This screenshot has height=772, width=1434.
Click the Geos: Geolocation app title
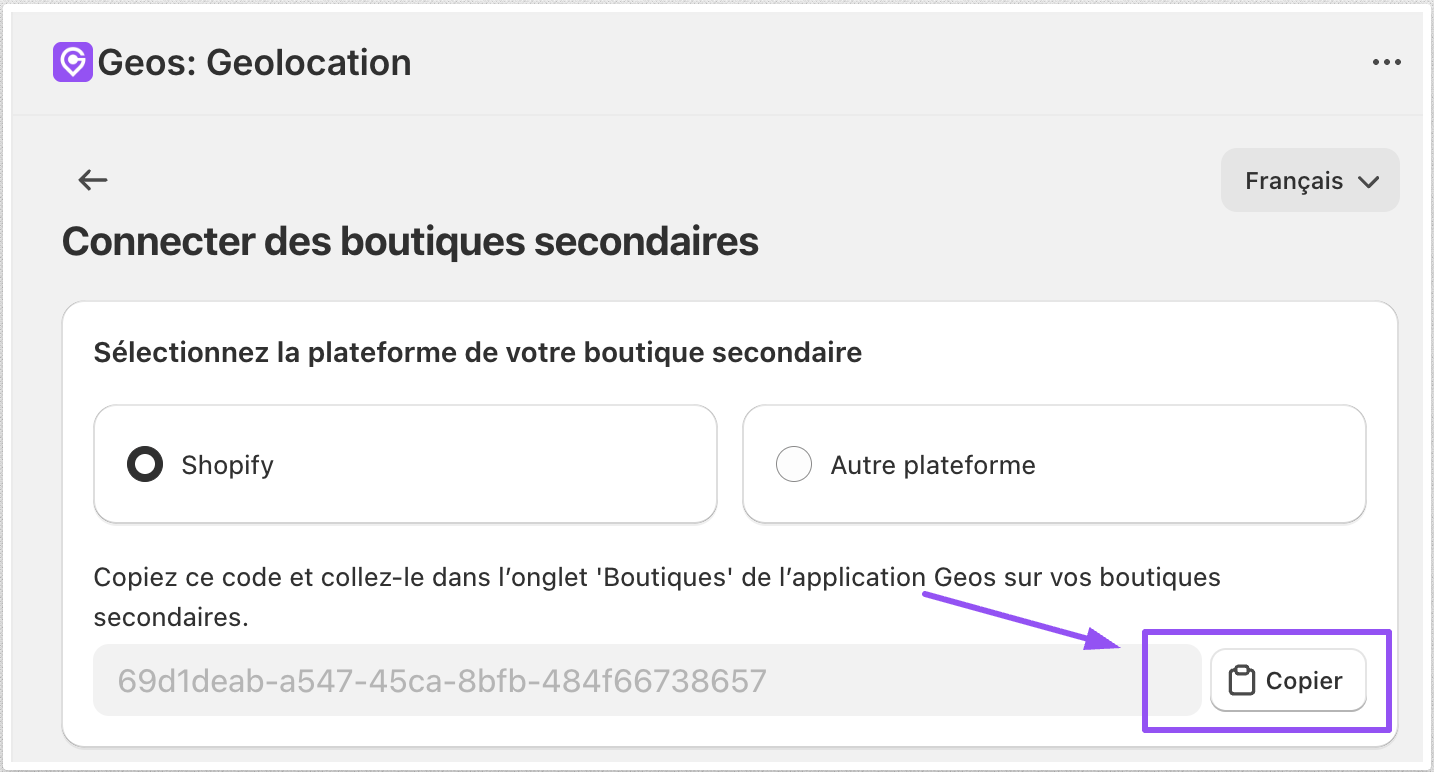[x=255, y=63]
